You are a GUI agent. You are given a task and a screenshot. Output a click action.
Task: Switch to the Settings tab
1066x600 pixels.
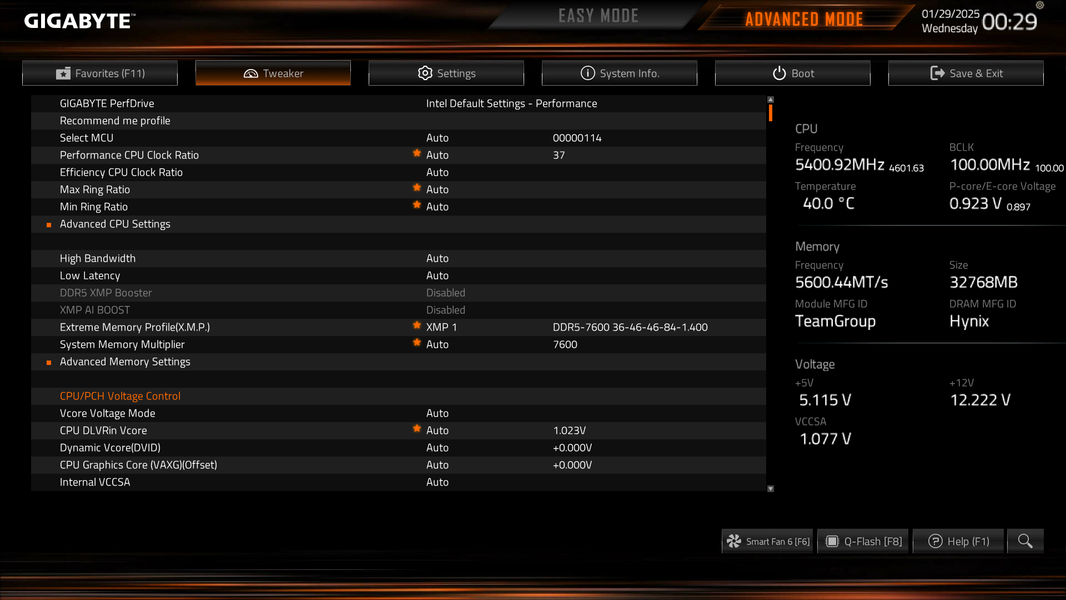click(446, 73)
